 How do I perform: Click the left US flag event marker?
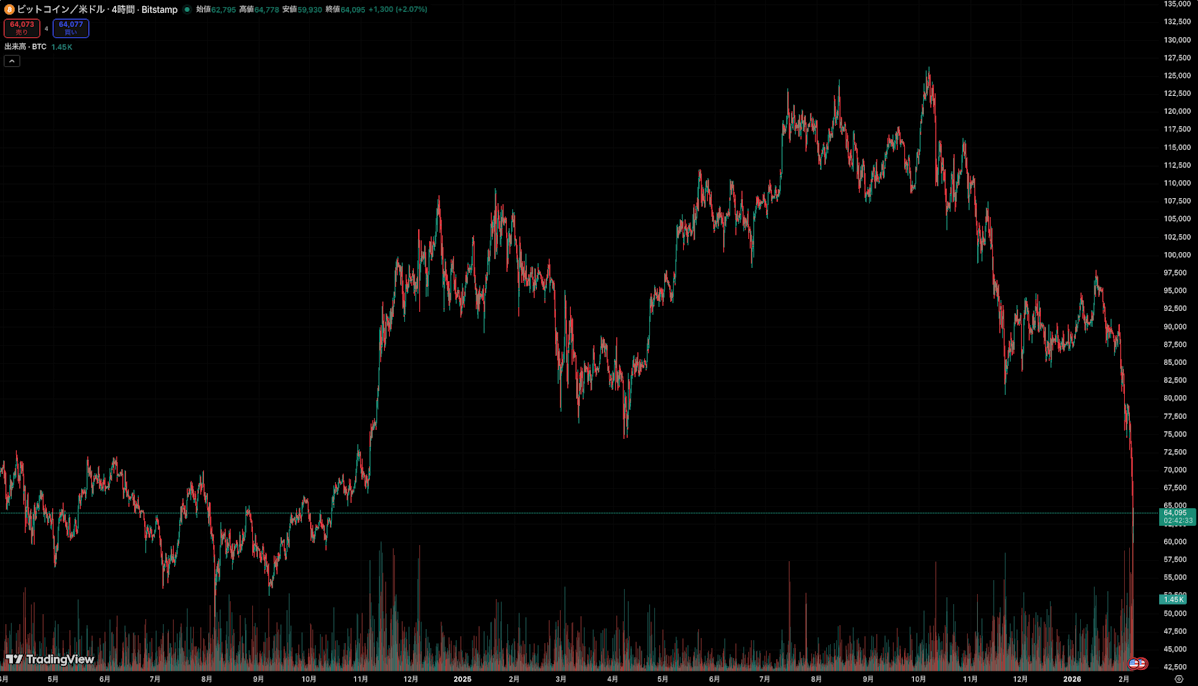tap(1133, 663)
